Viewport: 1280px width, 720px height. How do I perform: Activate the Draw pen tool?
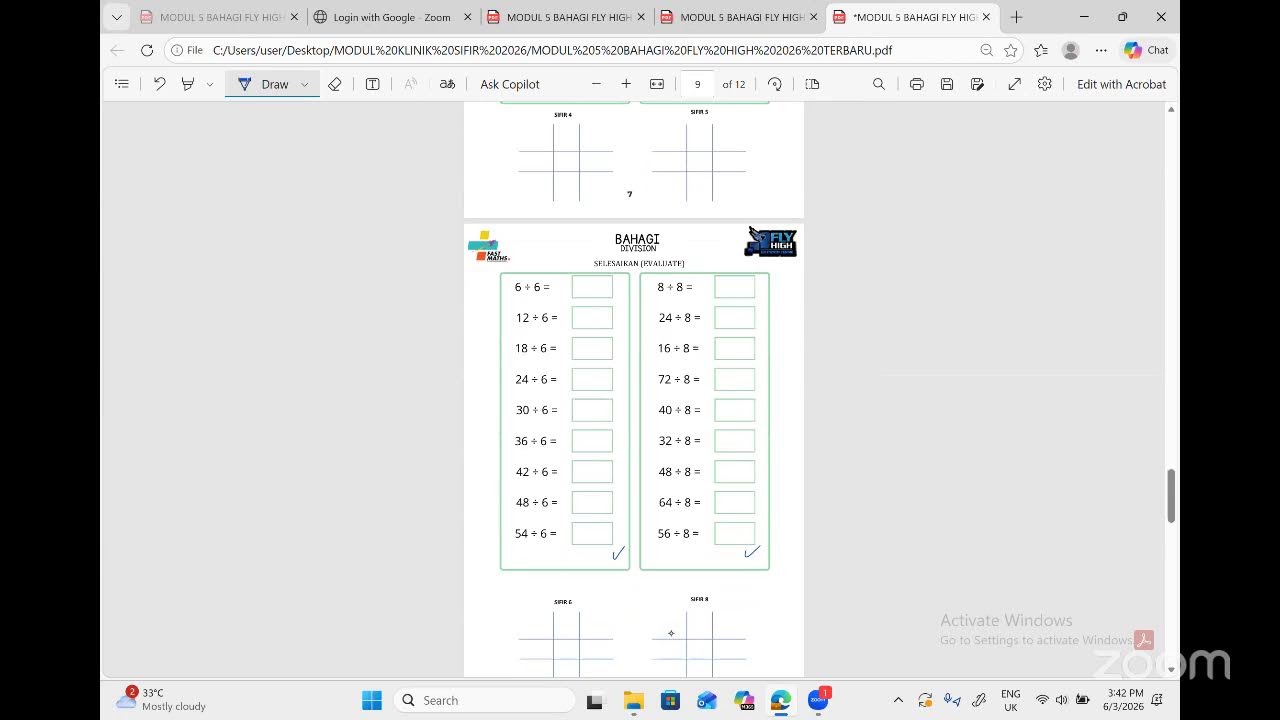click(264, 84)
